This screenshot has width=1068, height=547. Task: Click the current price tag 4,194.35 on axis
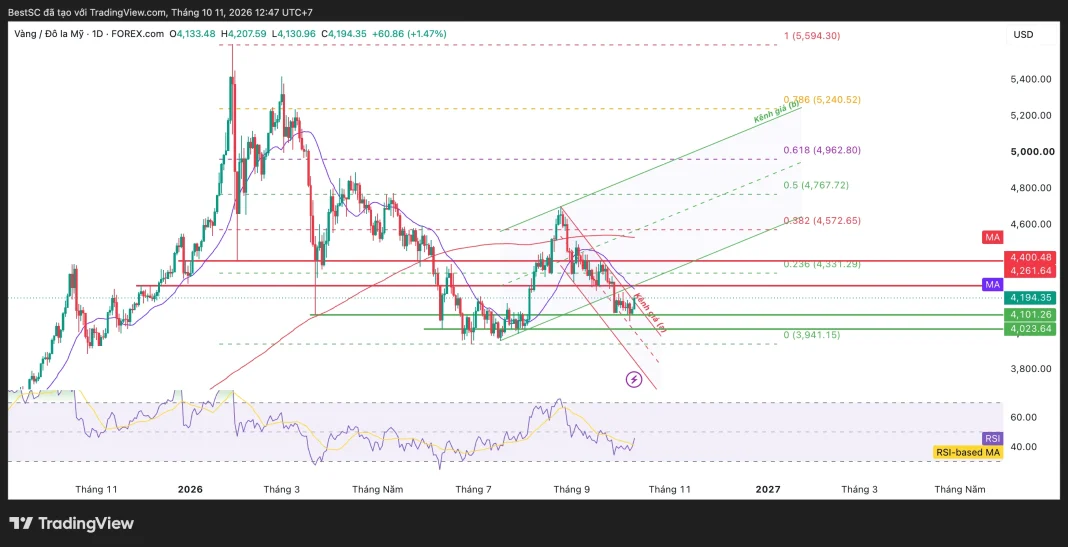[1031, 298]
